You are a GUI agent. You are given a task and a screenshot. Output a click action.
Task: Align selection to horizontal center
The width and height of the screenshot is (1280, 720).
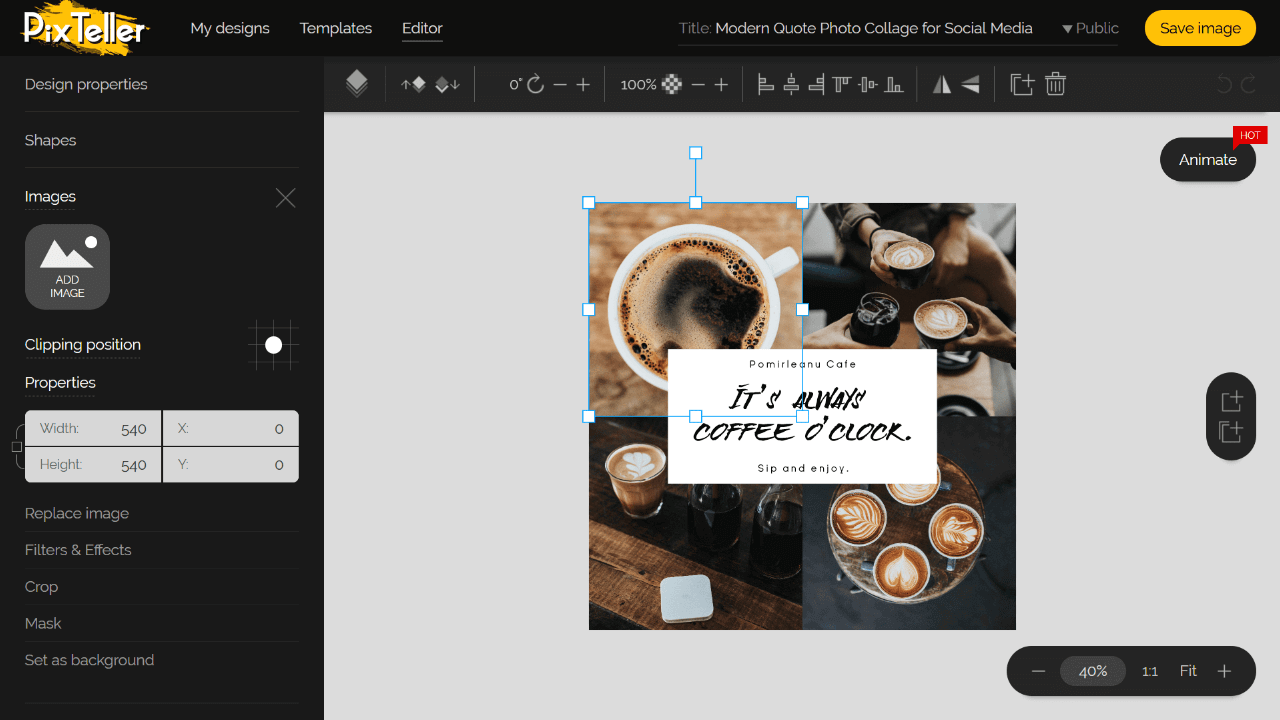791,85
